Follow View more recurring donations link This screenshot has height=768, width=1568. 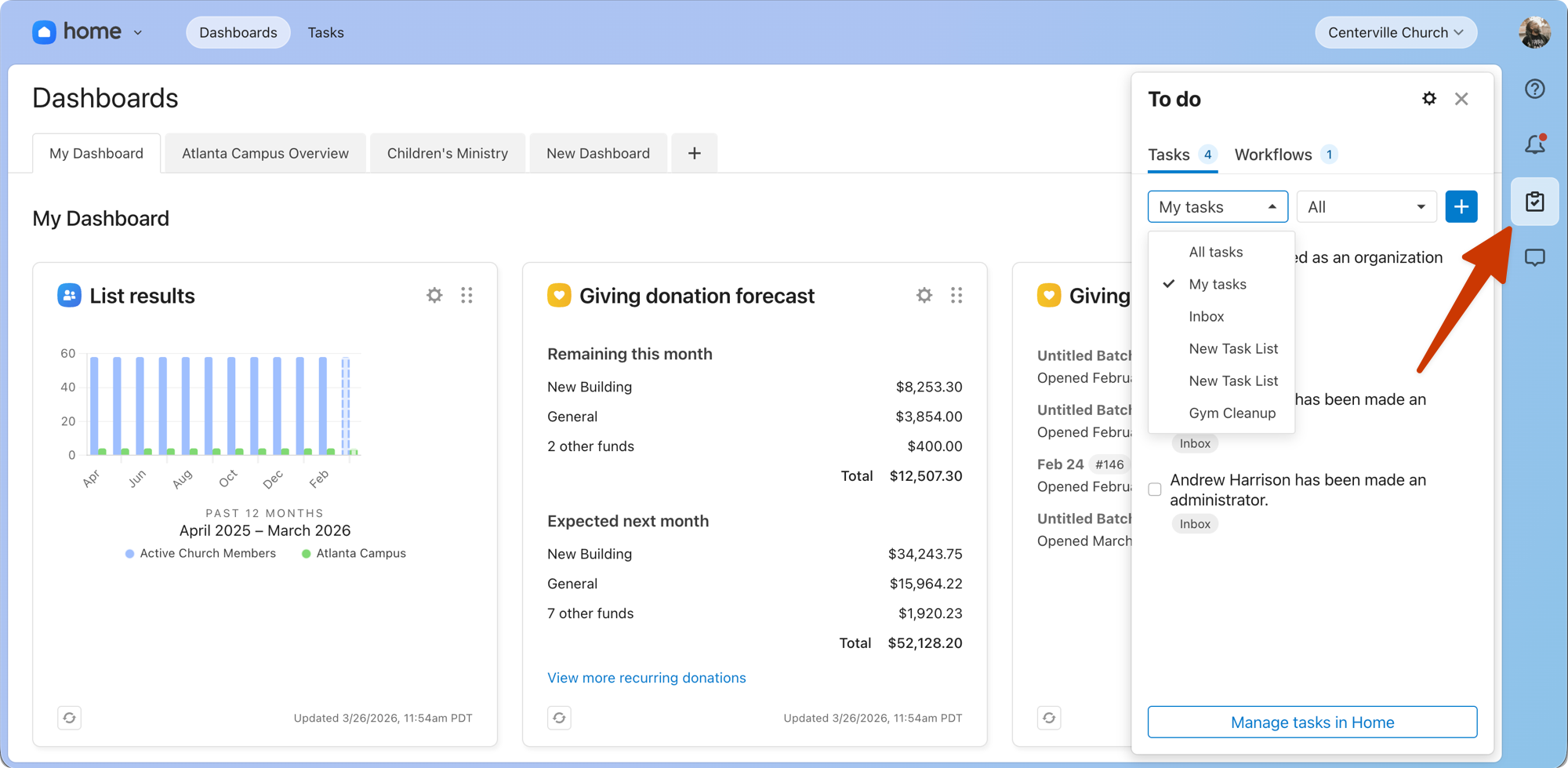point(647,678)
